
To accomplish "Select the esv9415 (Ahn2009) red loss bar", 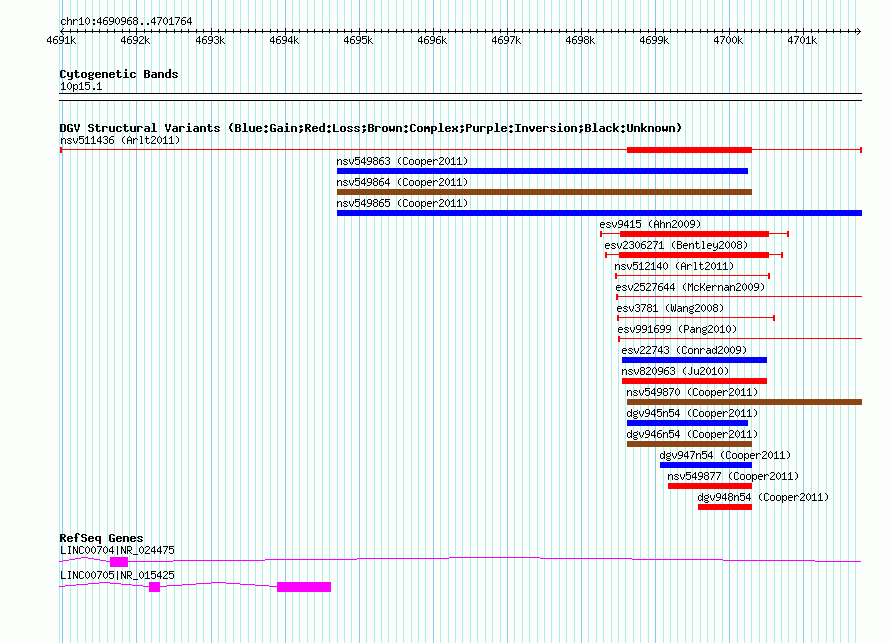I will pyautogui.click(x=694, y=234).
